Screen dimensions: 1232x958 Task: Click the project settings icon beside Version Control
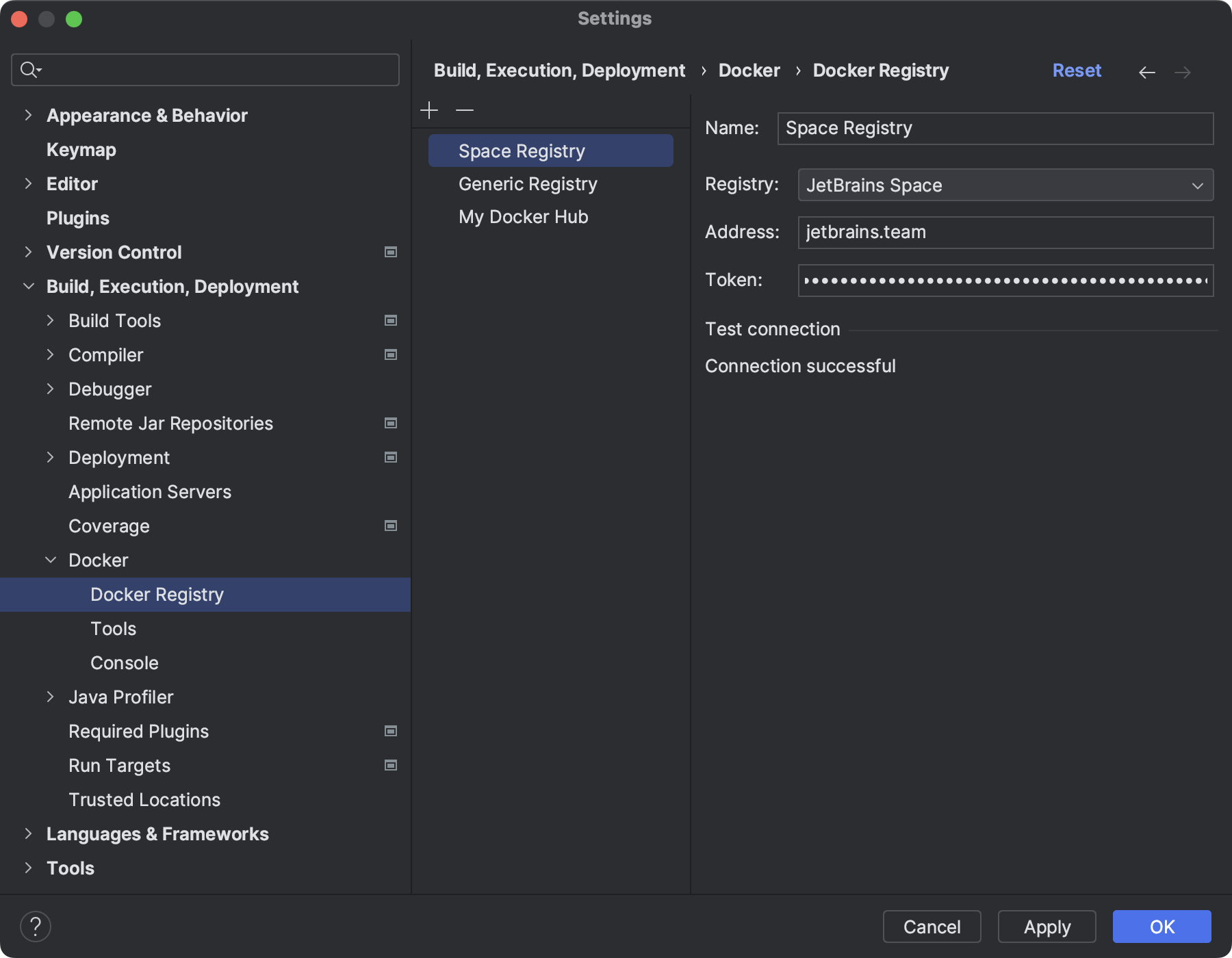tap(390, 252)
